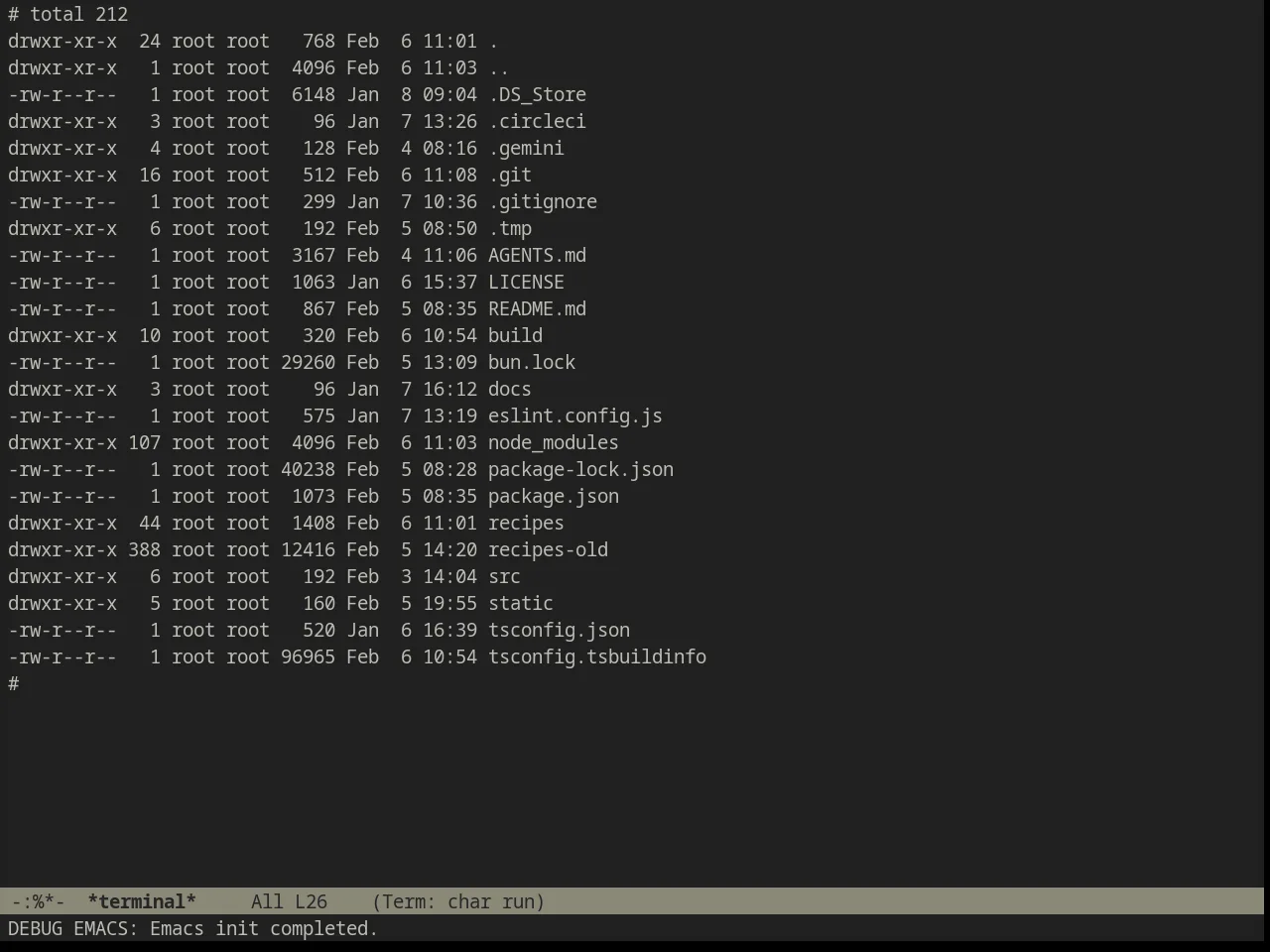Click the package-lock.json filename

click(580, 469)
